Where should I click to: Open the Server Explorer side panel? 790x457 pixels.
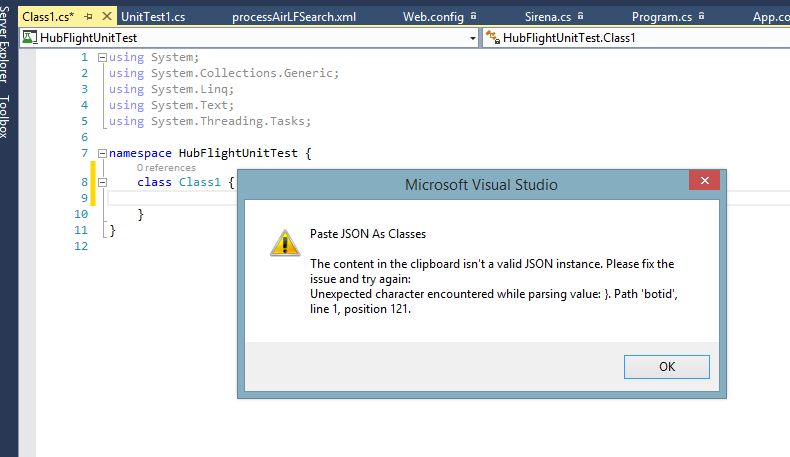click(x=5, y=44)
